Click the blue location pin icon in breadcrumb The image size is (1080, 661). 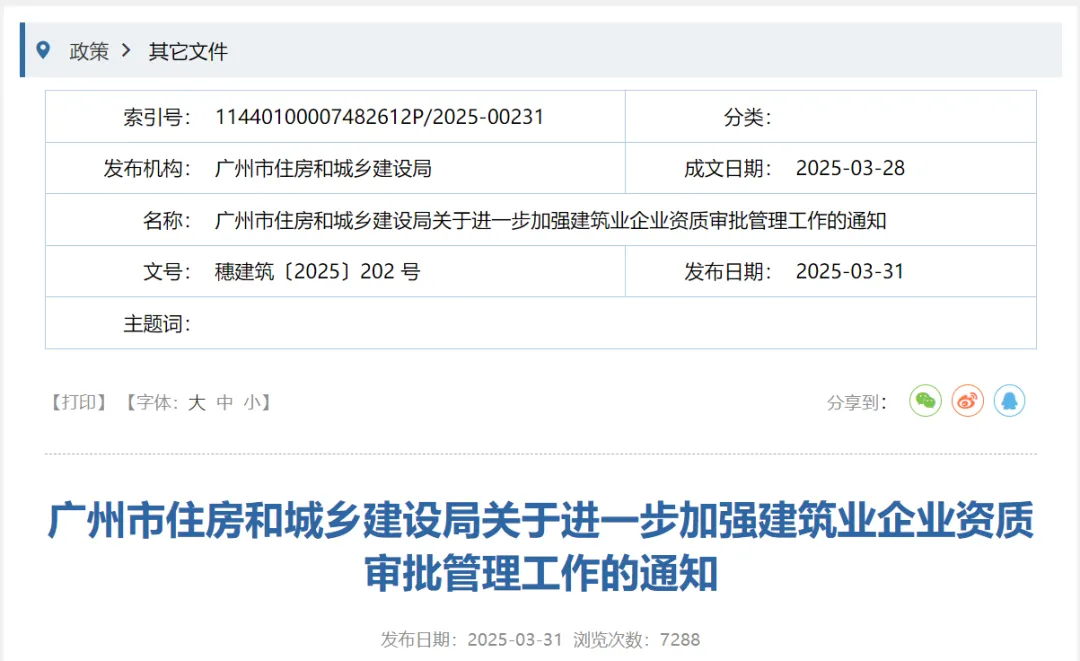tap(41, 50)
